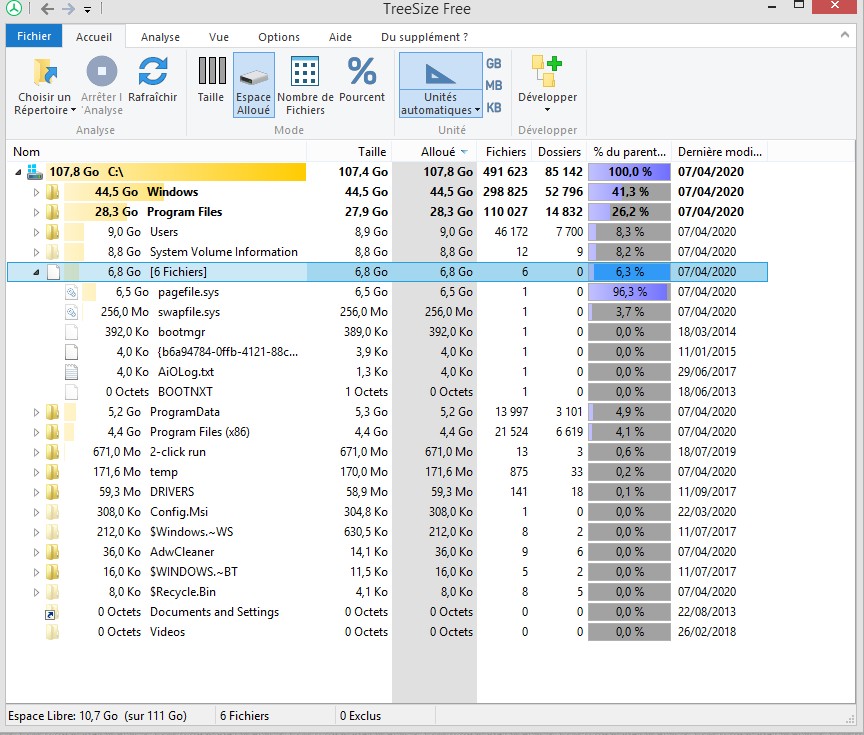Viewport: 864px width, 735px height.
Task: Click the back arrow in title bar
Action: 48,9
